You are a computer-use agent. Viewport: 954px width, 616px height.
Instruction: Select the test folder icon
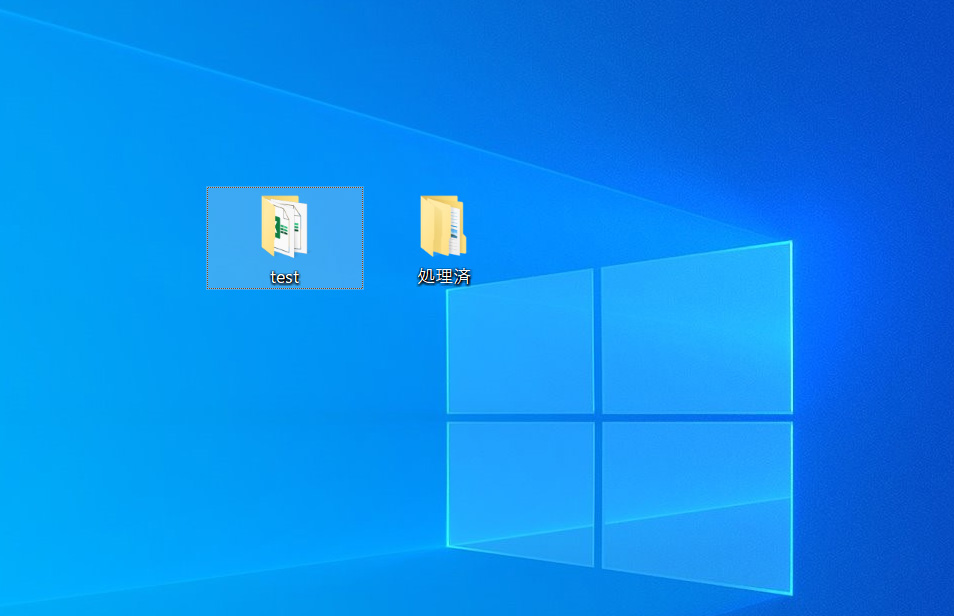(284, 226)
